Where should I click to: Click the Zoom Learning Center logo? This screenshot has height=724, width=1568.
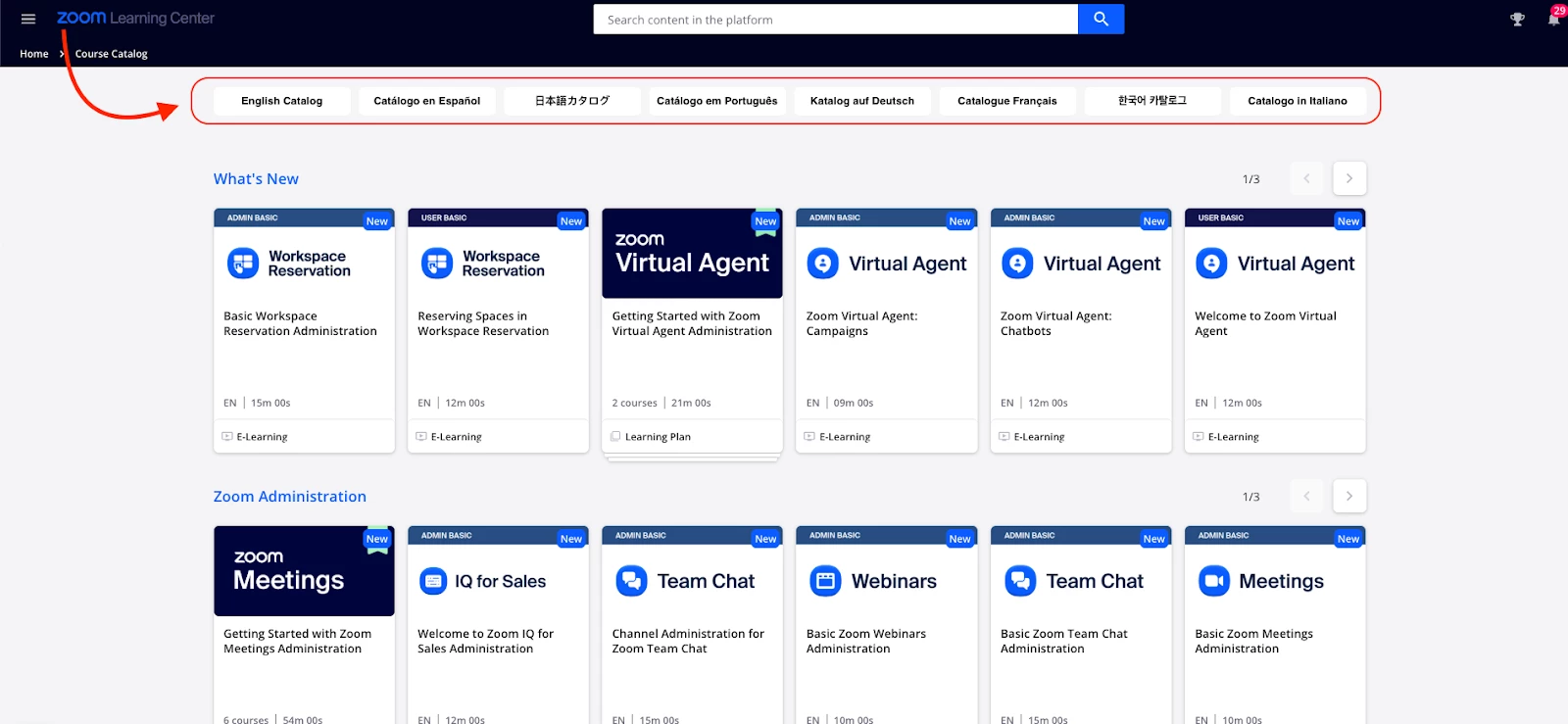tap(135, 18)
